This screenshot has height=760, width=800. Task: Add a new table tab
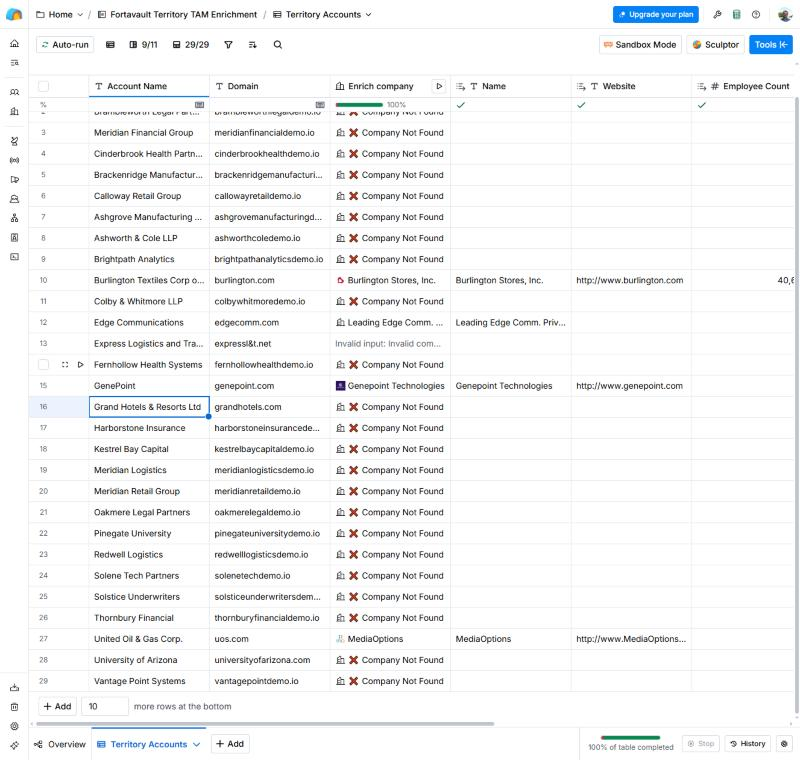pos(230,744)
